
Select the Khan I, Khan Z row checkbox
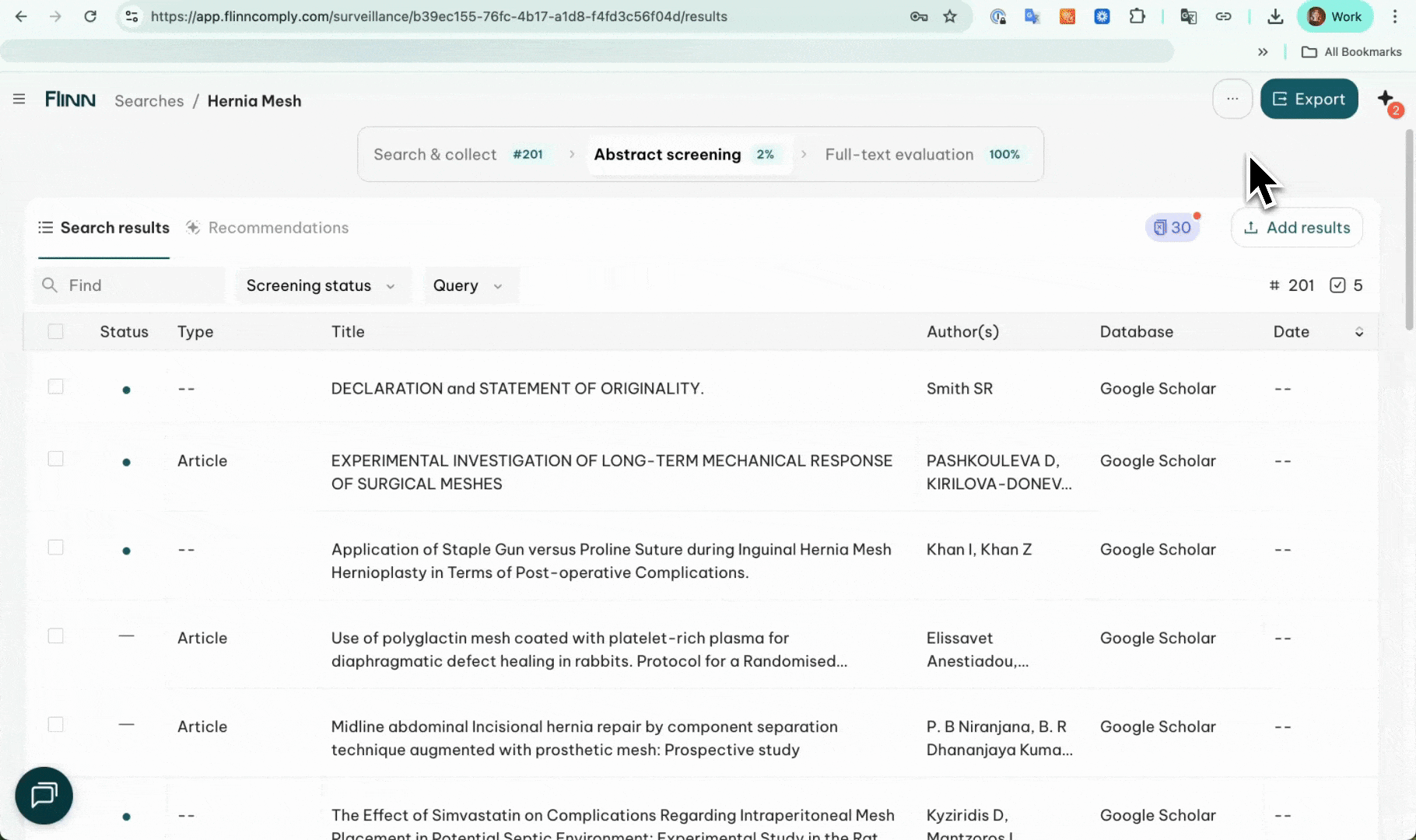(55, 548)
